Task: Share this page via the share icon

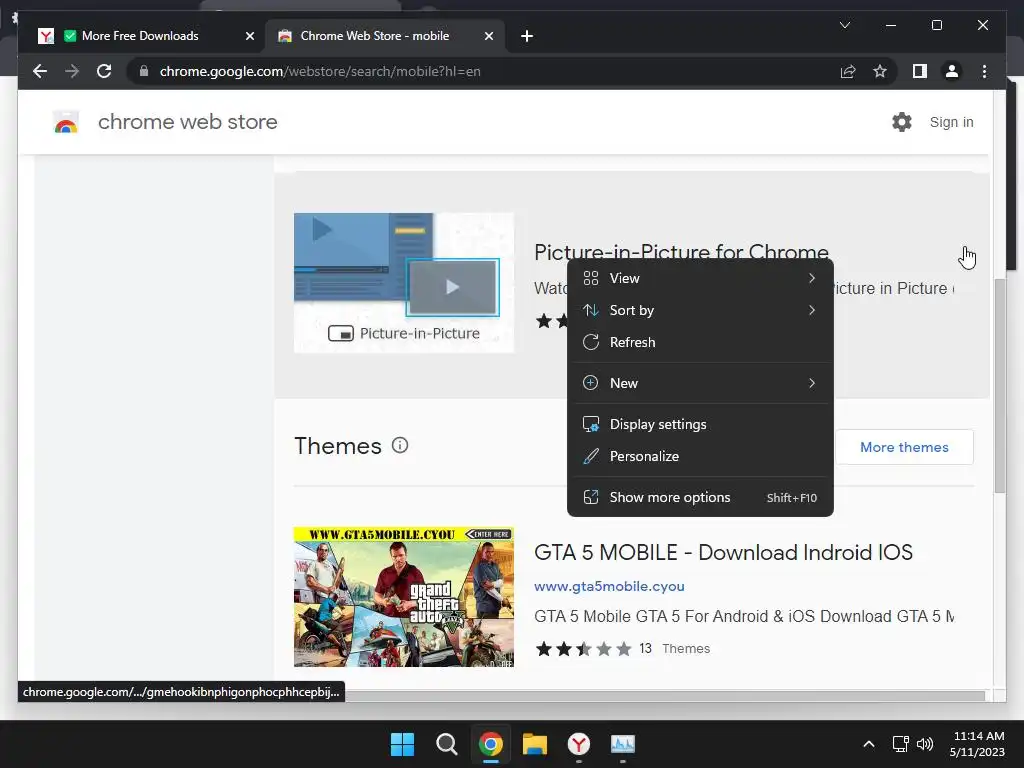Action: pyautogui.click(x=848, y=71)
